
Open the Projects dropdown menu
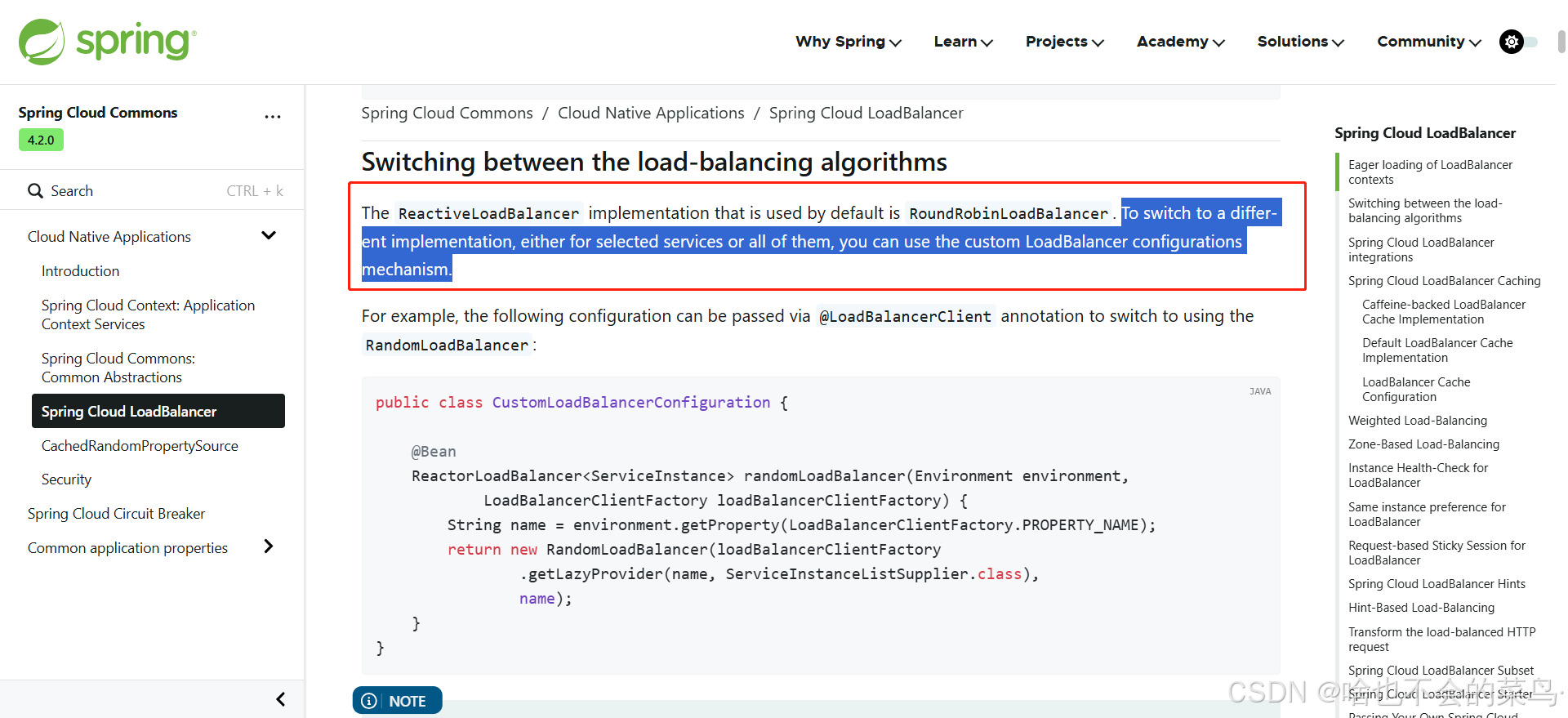pyautogui.click(x=1065, y=42)
